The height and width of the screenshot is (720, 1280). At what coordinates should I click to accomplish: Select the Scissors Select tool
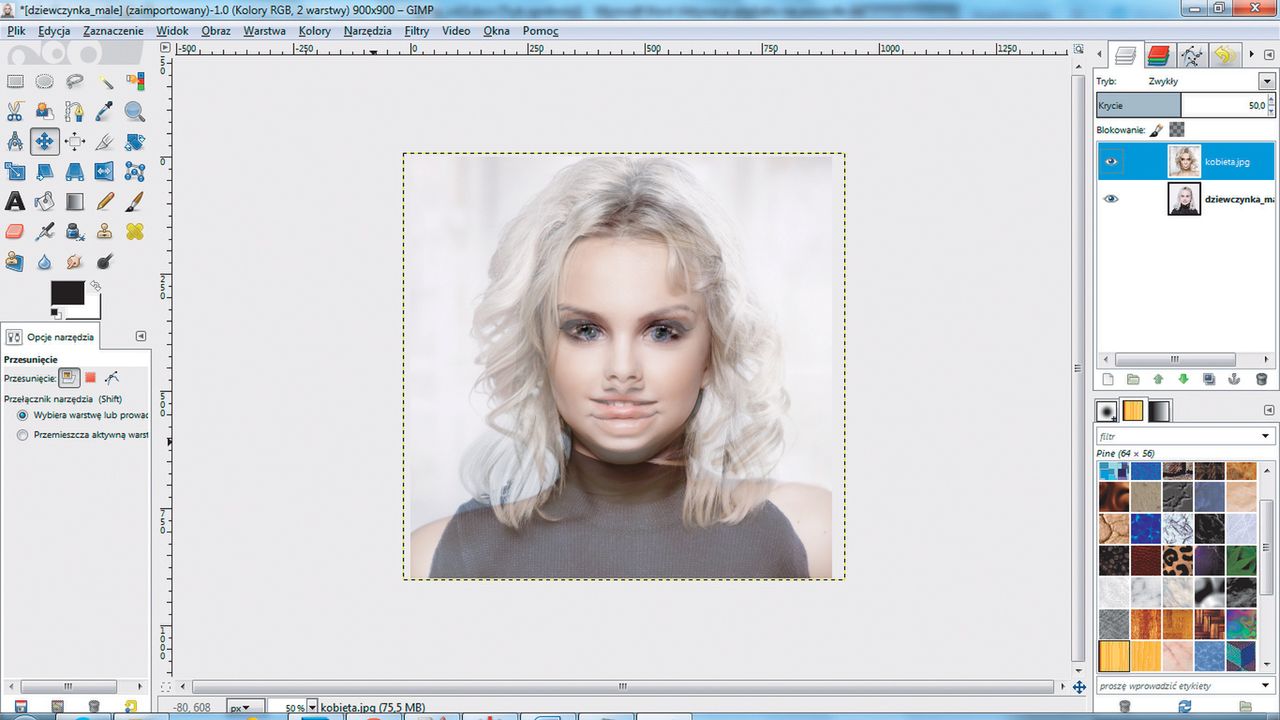click(15, 111)
